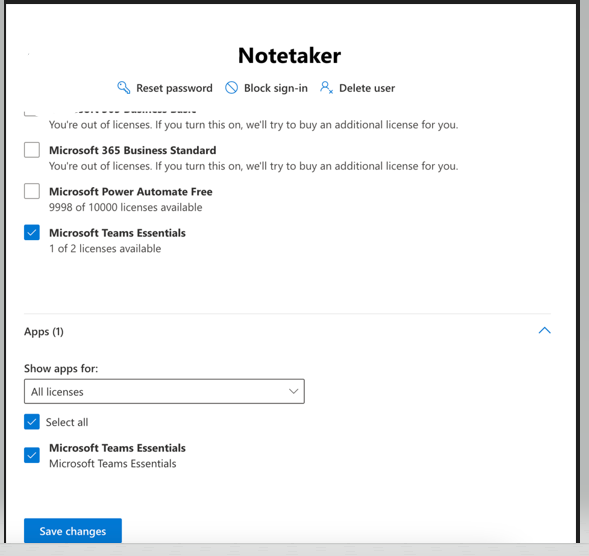
Task: Click the Select all label text
Action: 67,422
